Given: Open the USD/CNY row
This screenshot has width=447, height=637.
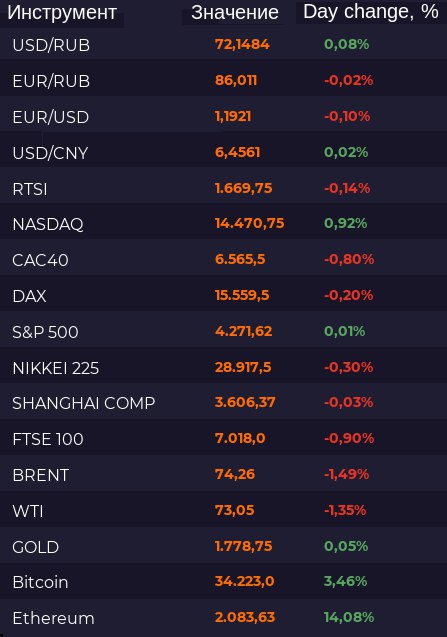Looking at the screenshot, I should tap(224, 152).
